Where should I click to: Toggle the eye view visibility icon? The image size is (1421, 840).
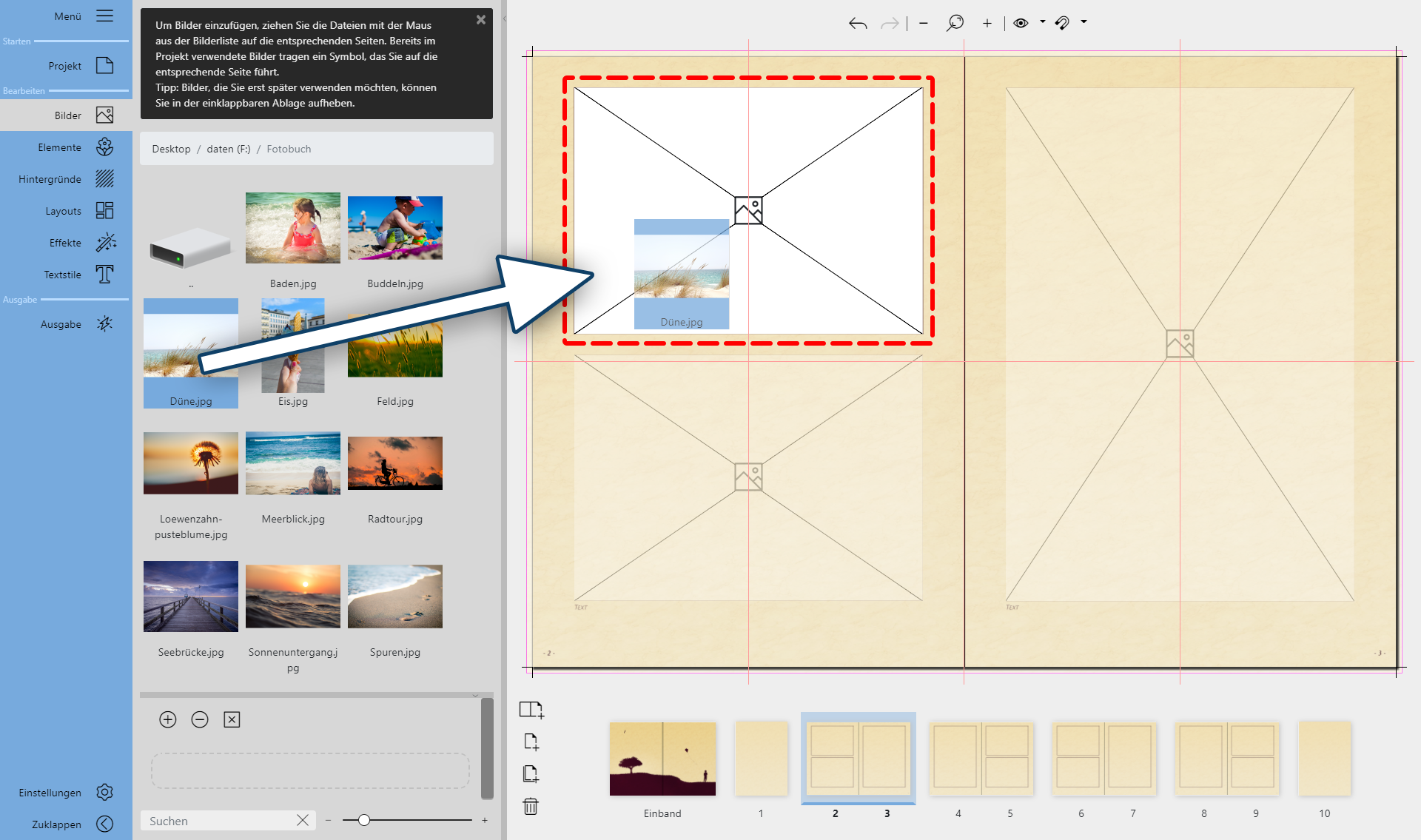pyautogui.click(x=1021, y=23)
